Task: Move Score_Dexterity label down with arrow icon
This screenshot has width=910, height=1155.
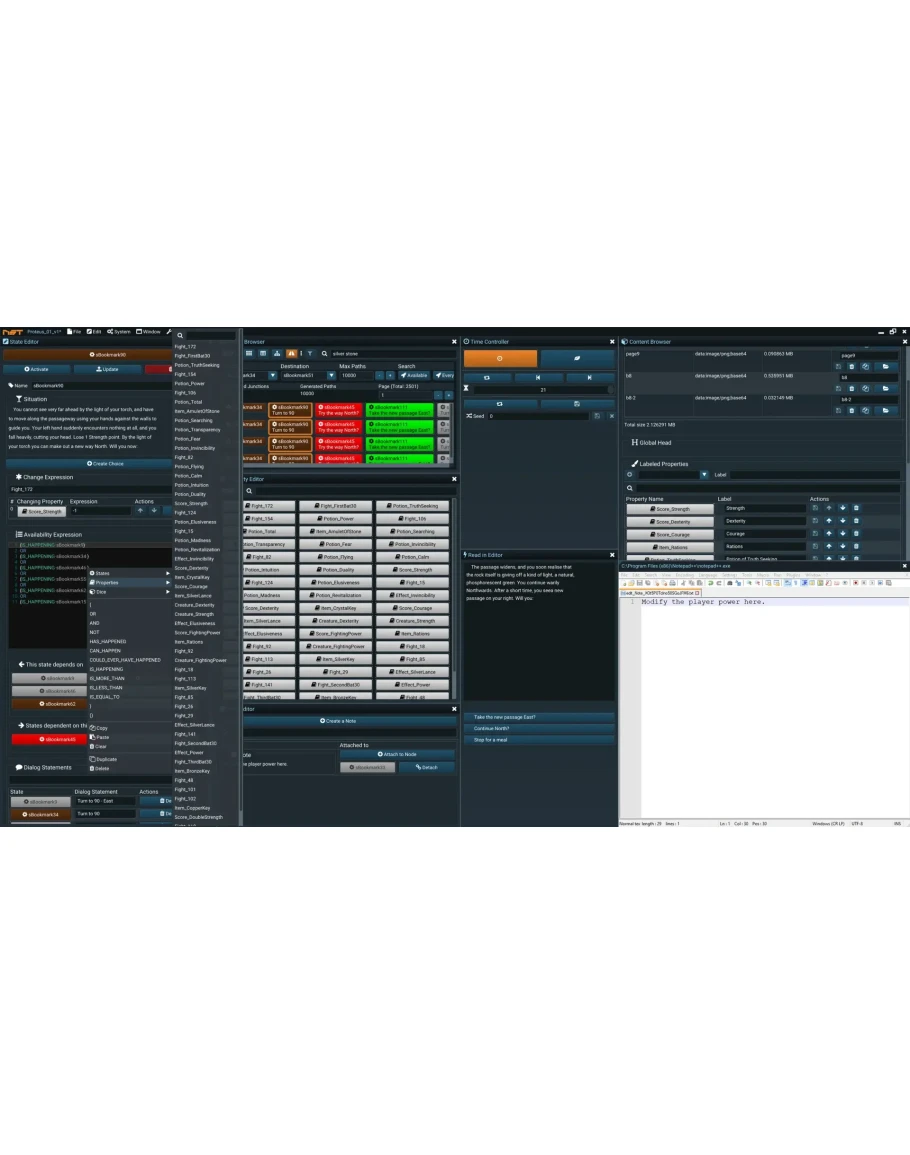Action: (x=842, y=521)
